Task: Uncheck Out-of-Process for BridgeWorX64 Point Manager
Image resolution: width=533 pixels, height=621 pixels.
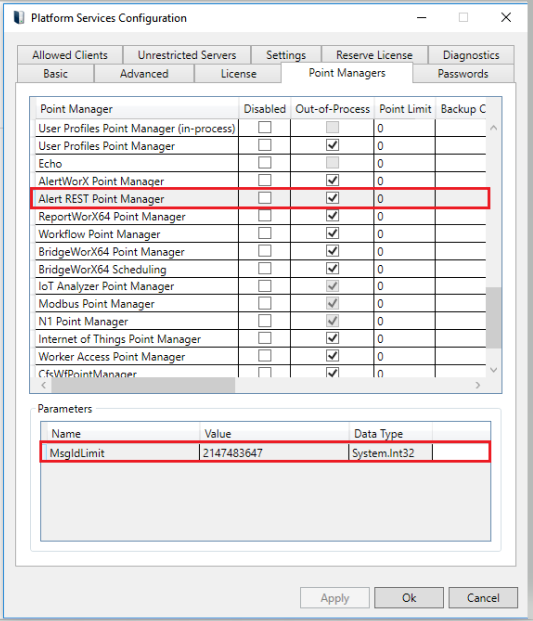Action: click(x=332, y=251)
